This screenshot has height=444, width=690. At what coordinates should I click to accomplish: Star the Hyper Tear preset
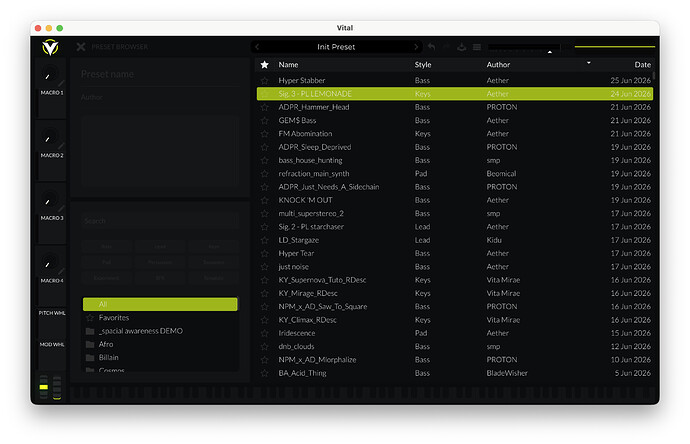point(264,253)
